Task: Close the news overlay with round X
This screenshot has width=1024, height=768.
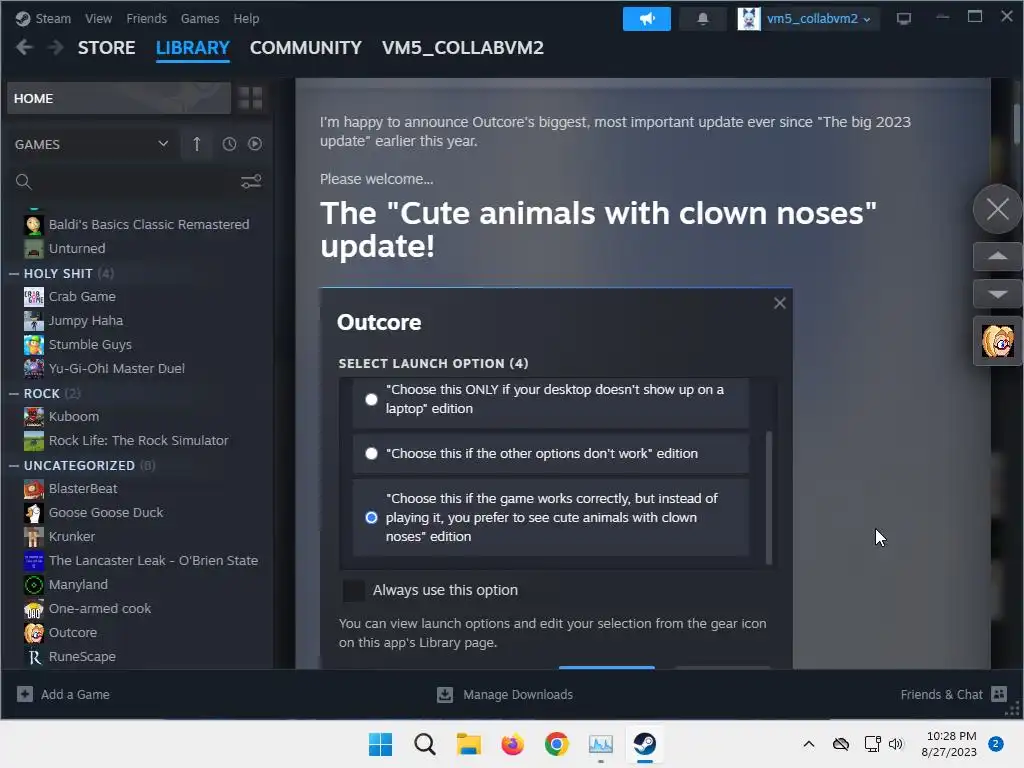Action: tap(997, 210)
